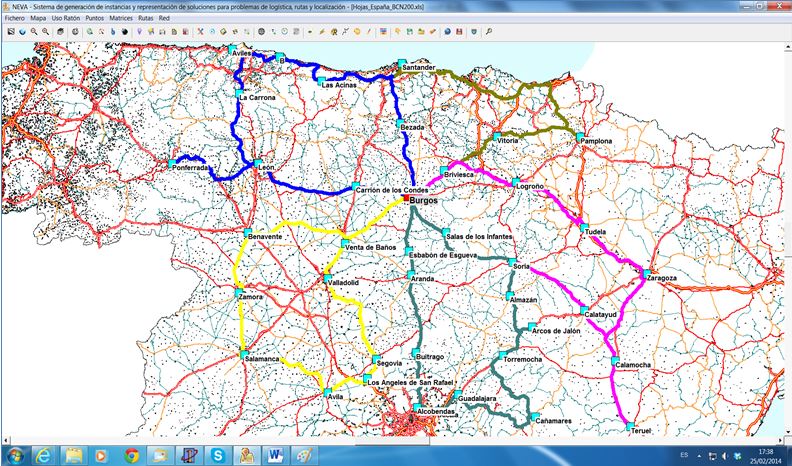
Task: Open the Uso Ratón menu
Action: pyautogui.click(x=66, y=18)
